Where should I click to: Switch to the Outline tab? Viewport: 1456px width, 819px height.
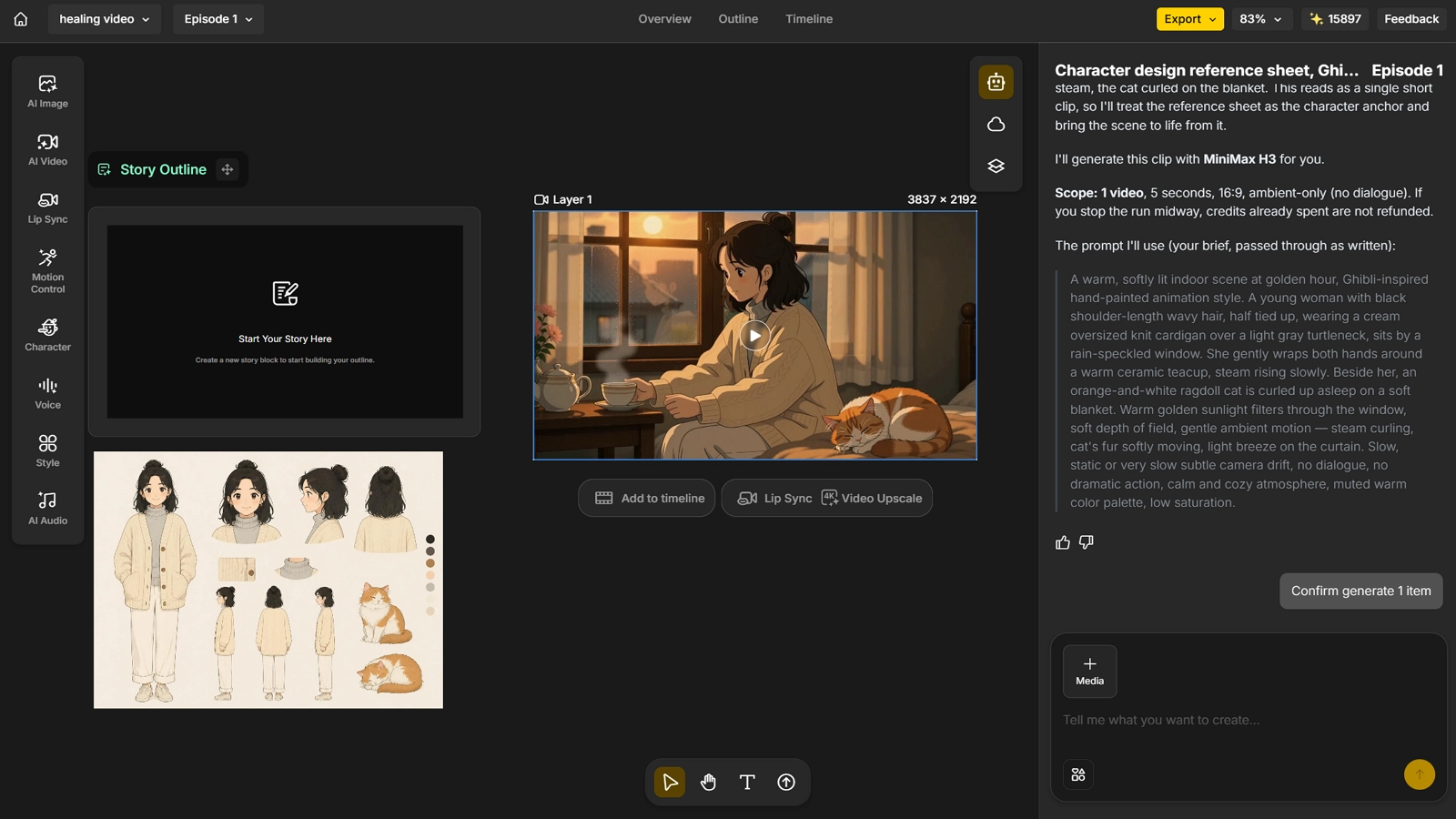point(738,19)
